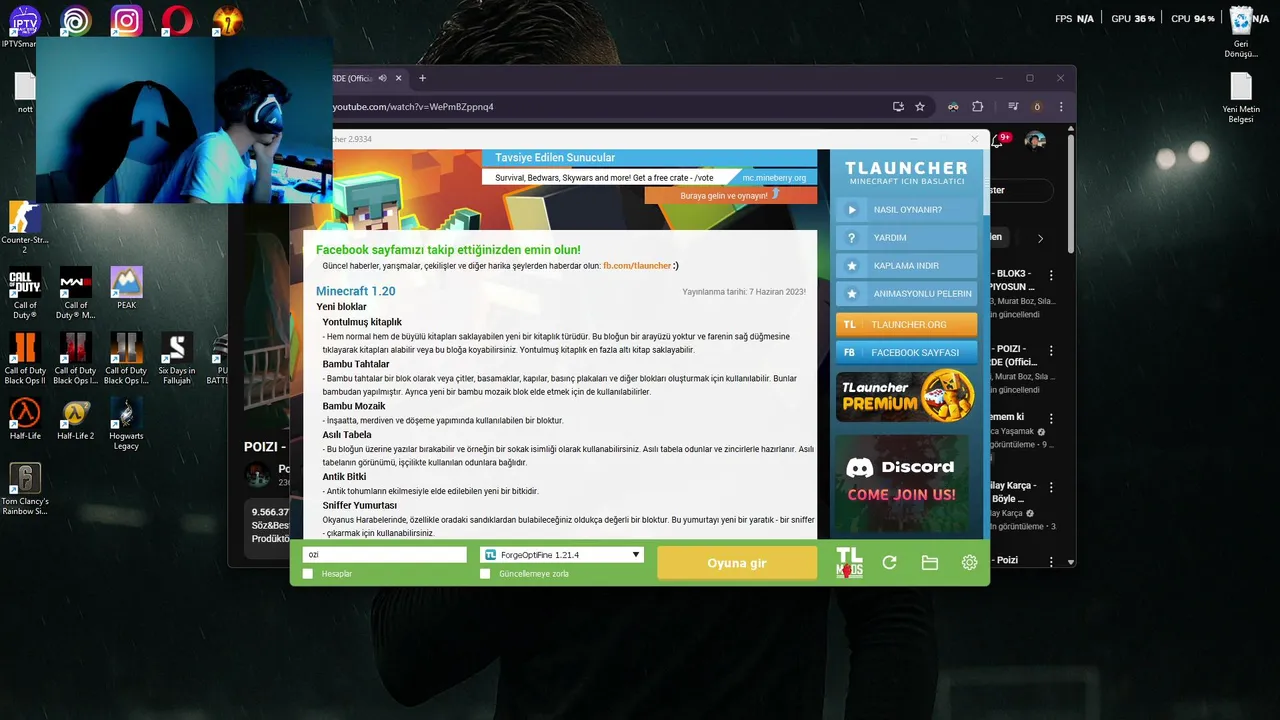Image resolution: width=1280 pixels, height=720 pixels.
Task: Open the Instagram desktop shortcut
Action: (126, 22)
